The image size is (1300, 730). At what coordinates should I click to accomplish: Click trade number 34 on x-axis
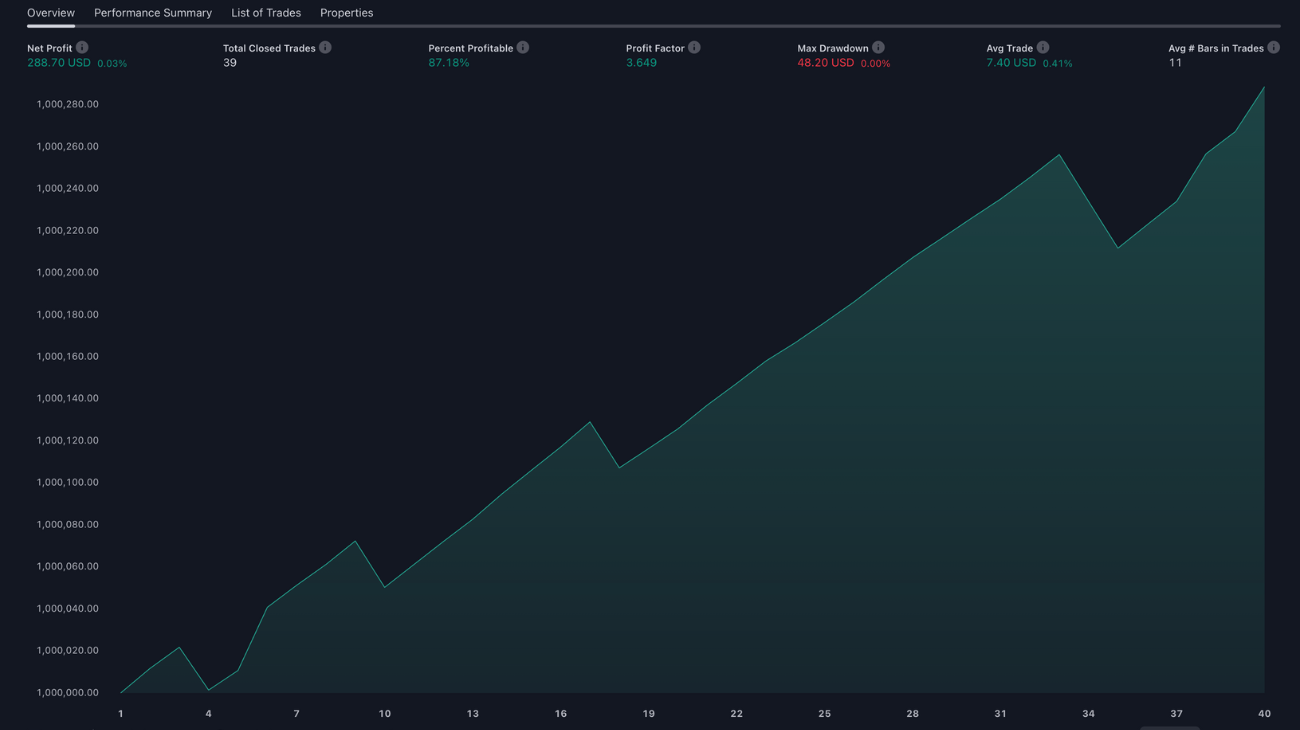pos(1088,714)
